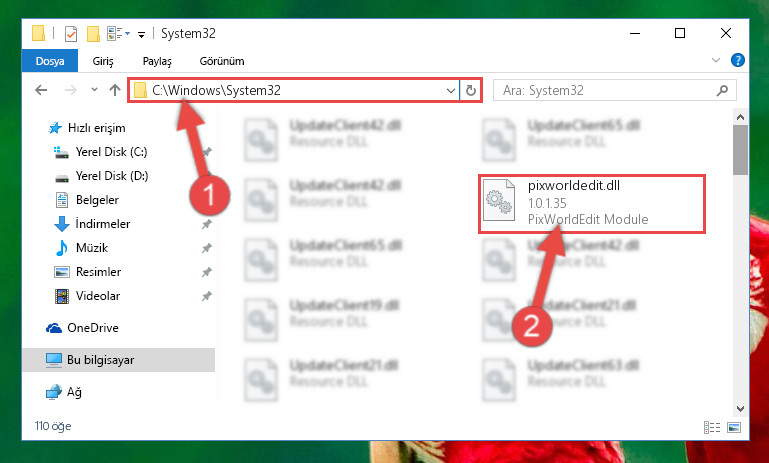Open the Customize Quick Access Toolbar dropdown
Viewport: 769px width, 463px height.
(x=141, y=34)
